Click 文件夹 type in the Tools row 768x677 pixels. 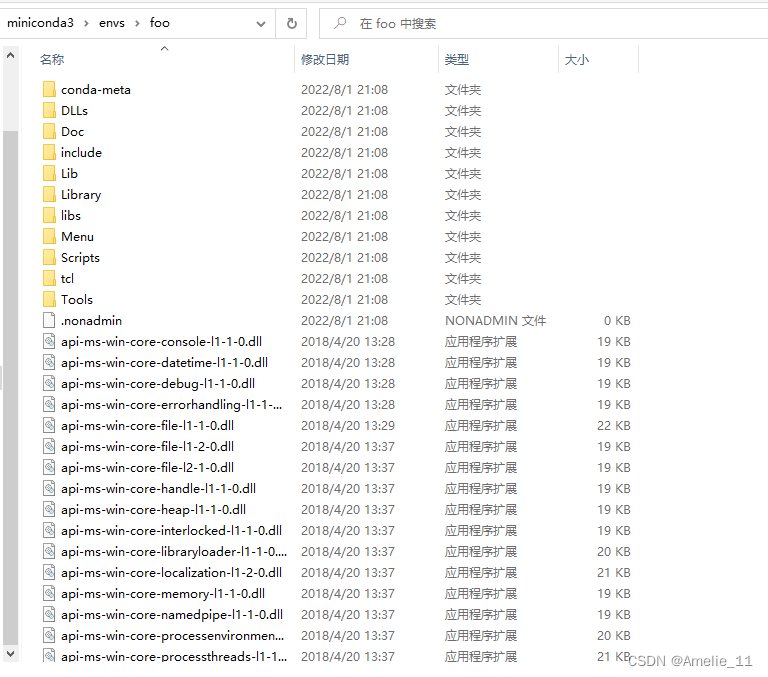click(x=463, y=300)
